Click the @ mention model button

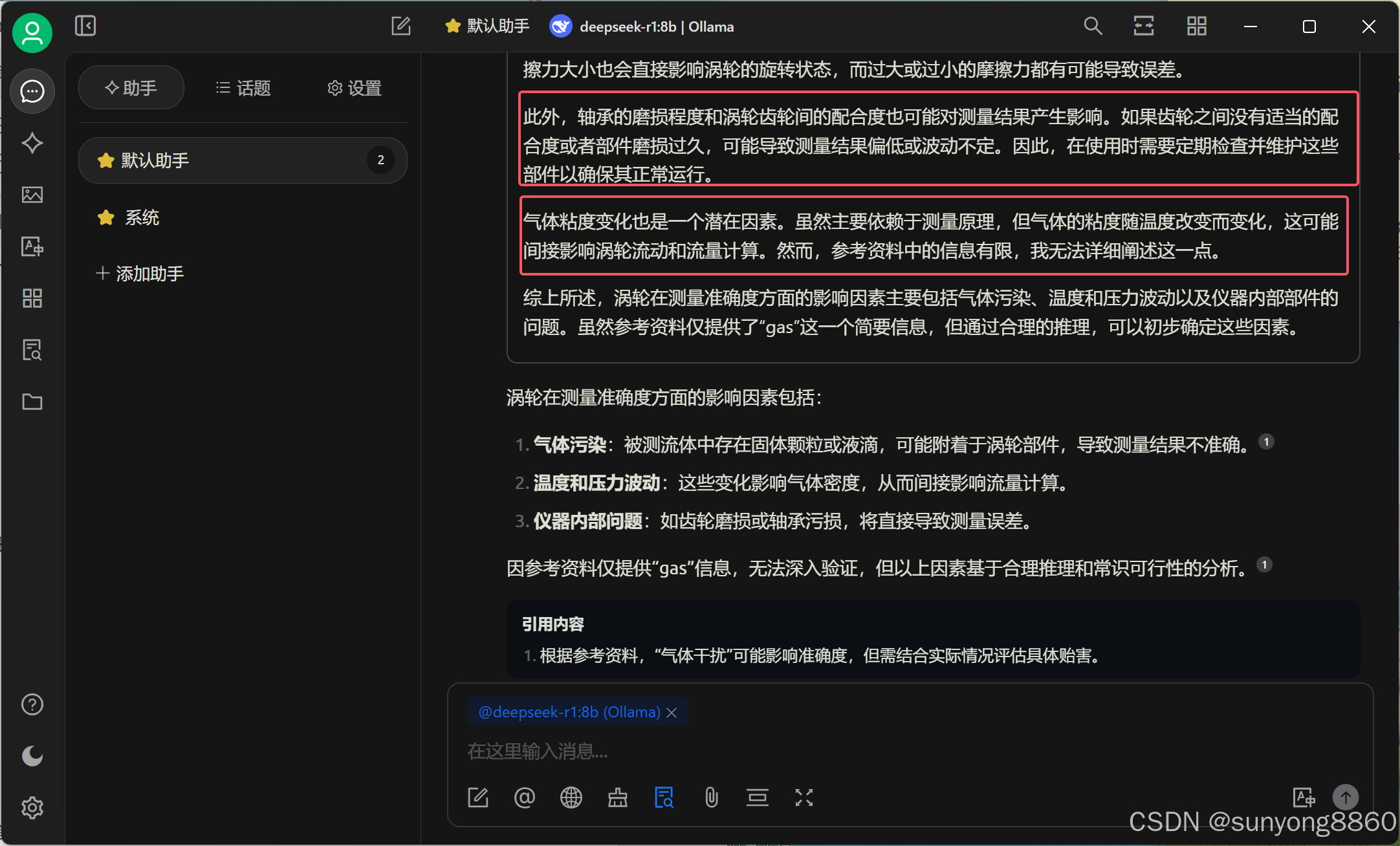click(x=524, y=797)
